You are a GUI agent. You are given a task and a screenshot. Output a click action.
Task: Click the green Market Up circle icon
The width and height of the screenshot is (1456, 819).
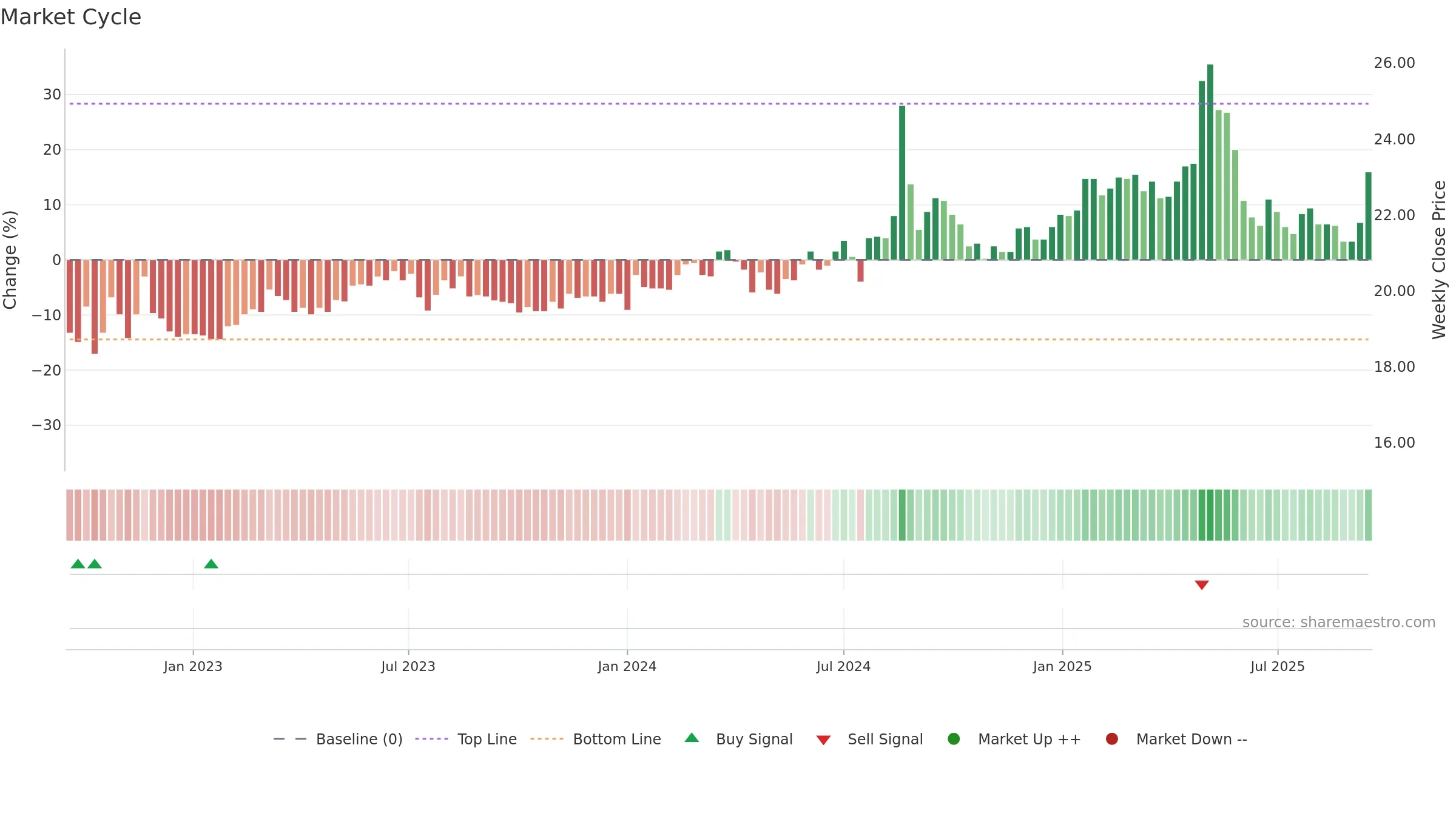point(954,739)
